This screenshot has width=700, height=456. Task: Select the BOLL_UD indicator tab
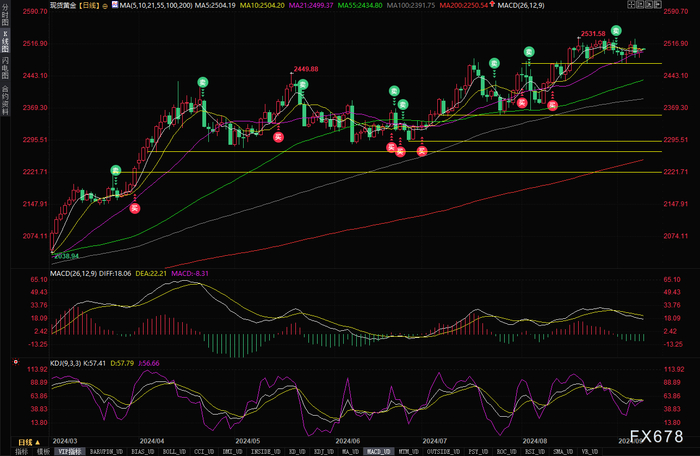[x=174, y=452]
